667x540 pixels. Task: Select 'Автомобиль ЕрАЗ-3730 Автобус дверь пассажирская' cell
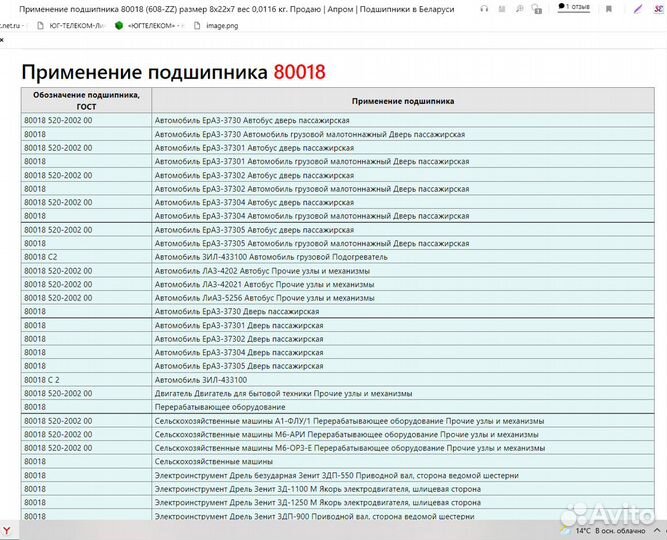(403, 120)
